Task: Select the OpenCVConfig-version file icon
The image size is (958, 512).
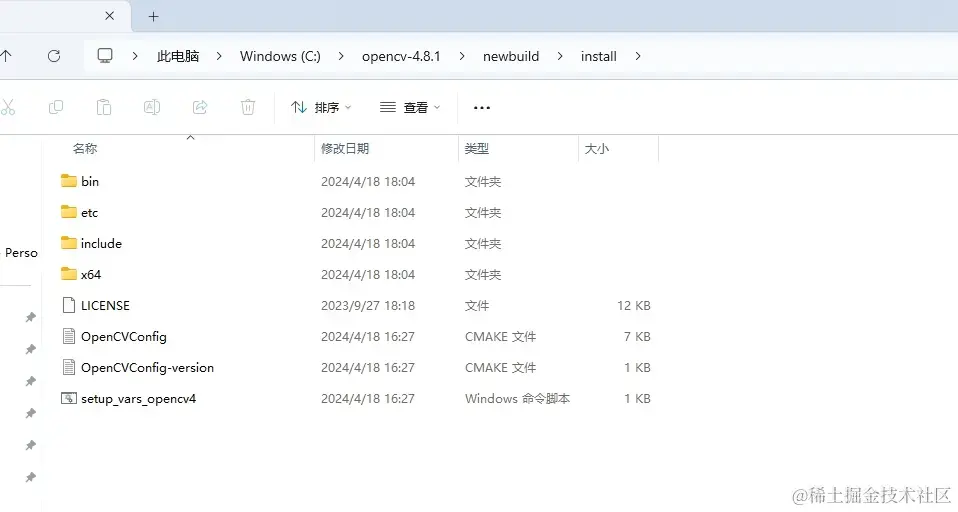Action: coord(68,367)
